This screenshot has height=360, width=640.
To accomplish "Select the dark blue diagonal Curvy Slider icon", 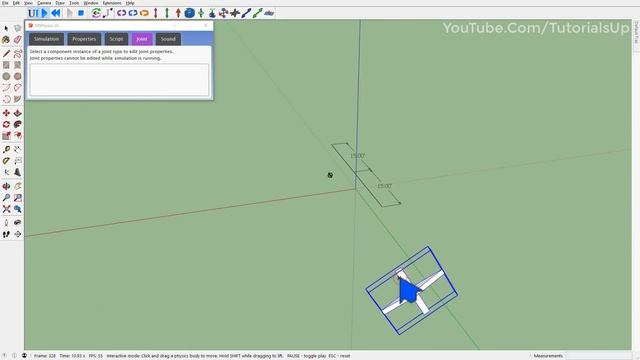I will click(246, 13).
